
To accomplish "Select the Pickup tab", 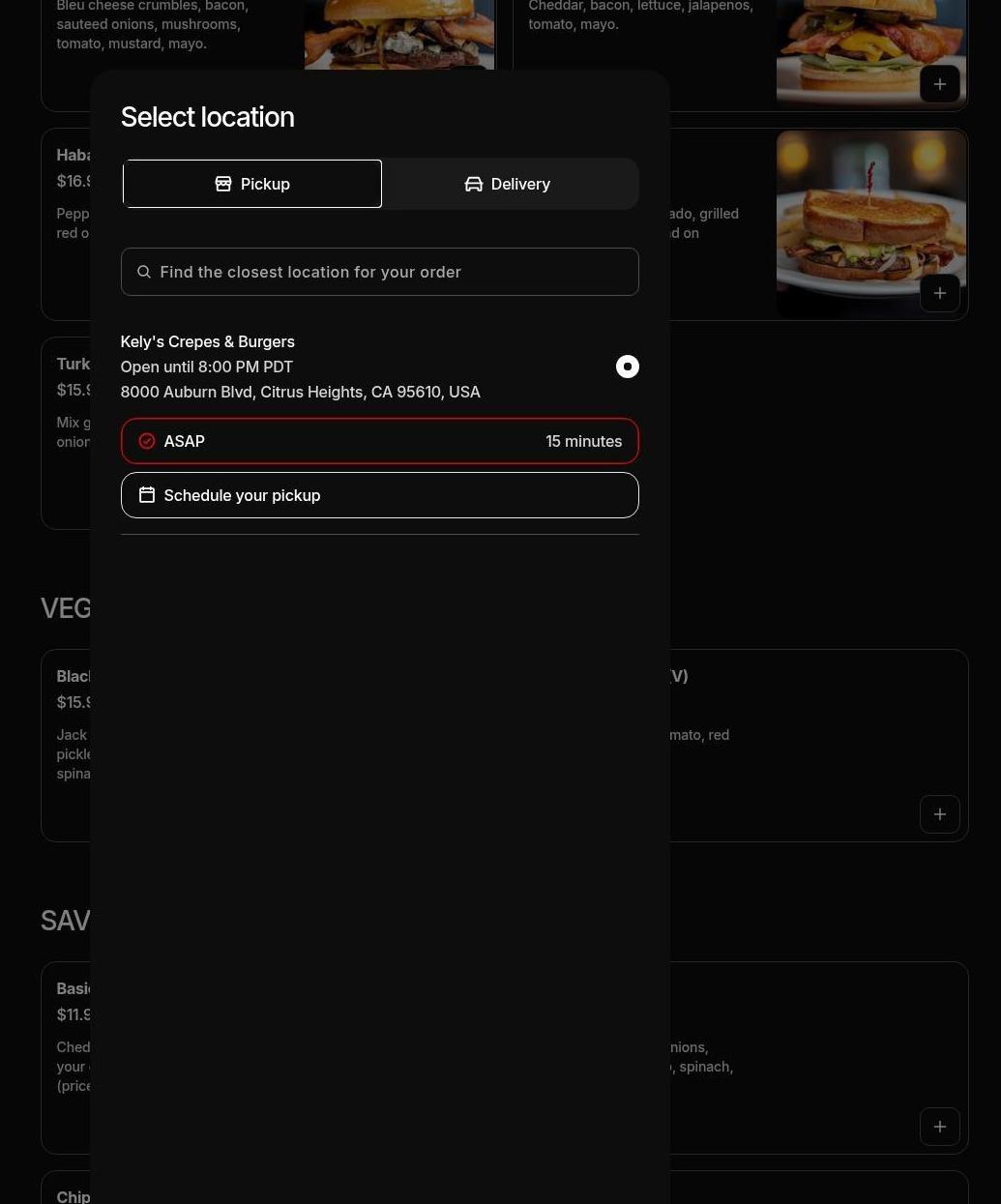I will click(252, 184).
